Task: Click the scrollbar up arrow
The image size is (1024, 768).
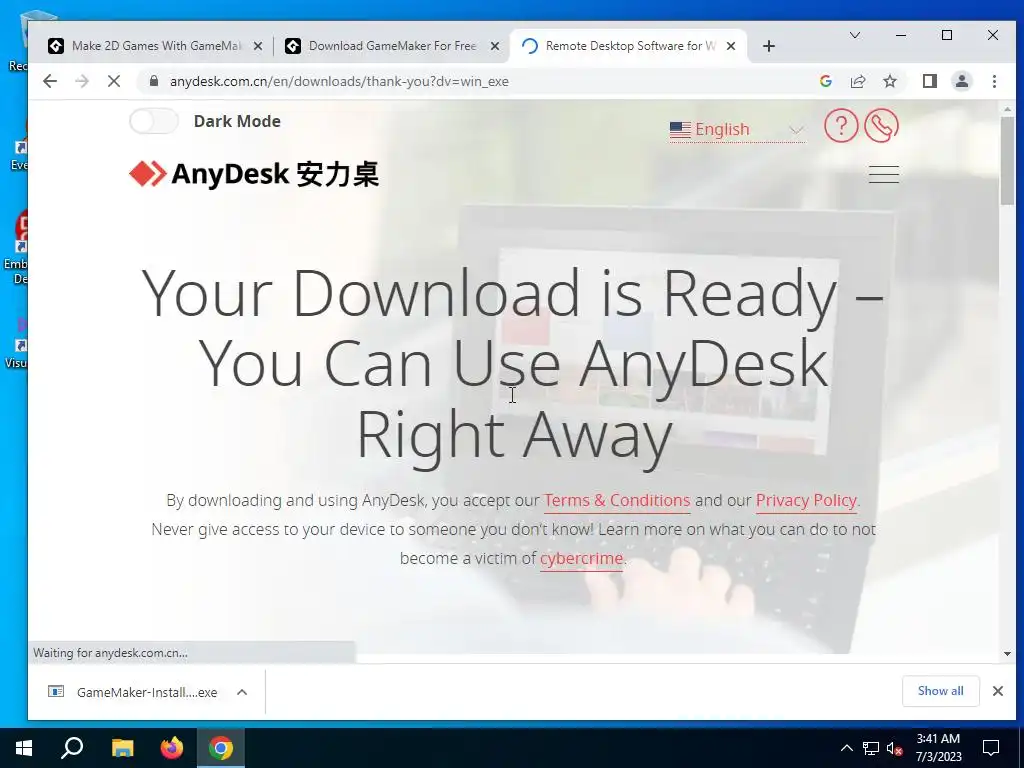Action: [x=1007, y=108]
